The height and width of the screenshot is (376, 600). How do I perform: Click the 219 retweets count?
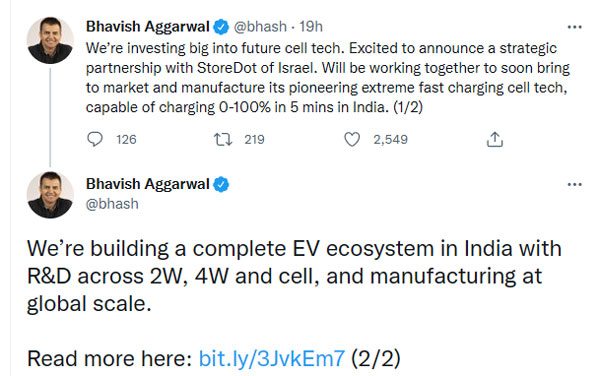coord(254,140)
